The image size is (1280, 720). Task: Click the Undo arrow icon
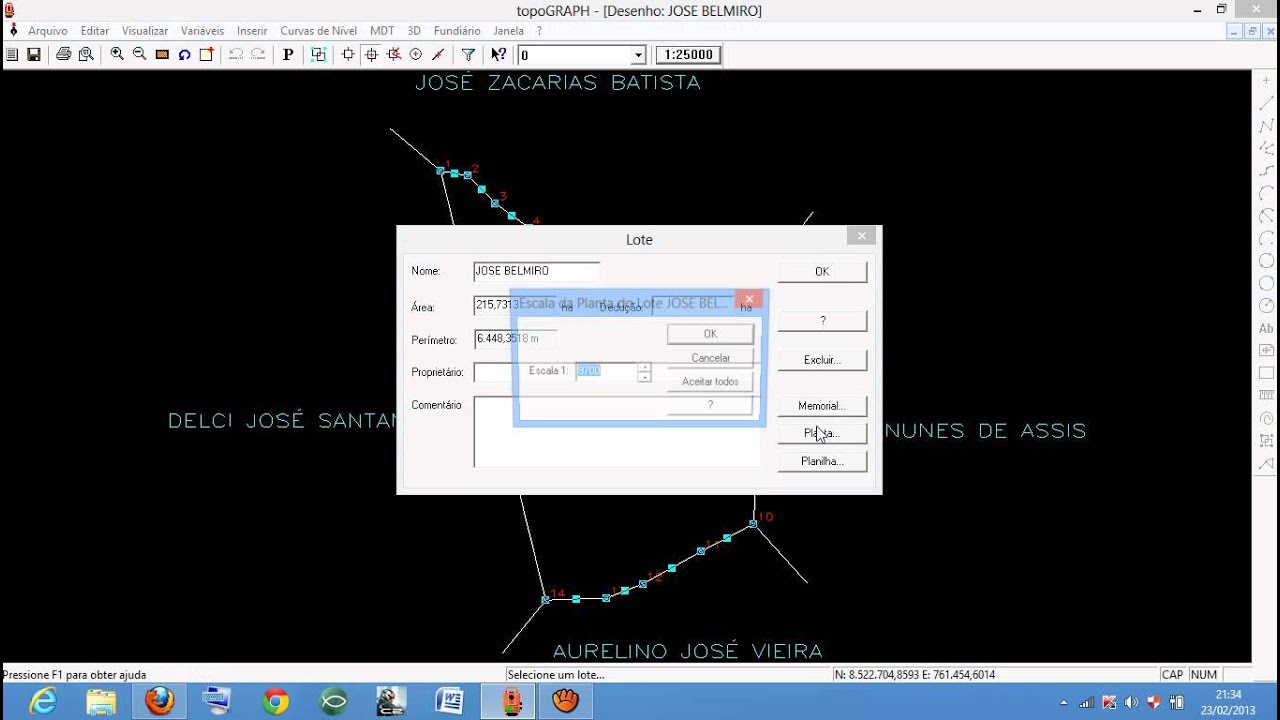pyautogui.click(x=235, y=55)
